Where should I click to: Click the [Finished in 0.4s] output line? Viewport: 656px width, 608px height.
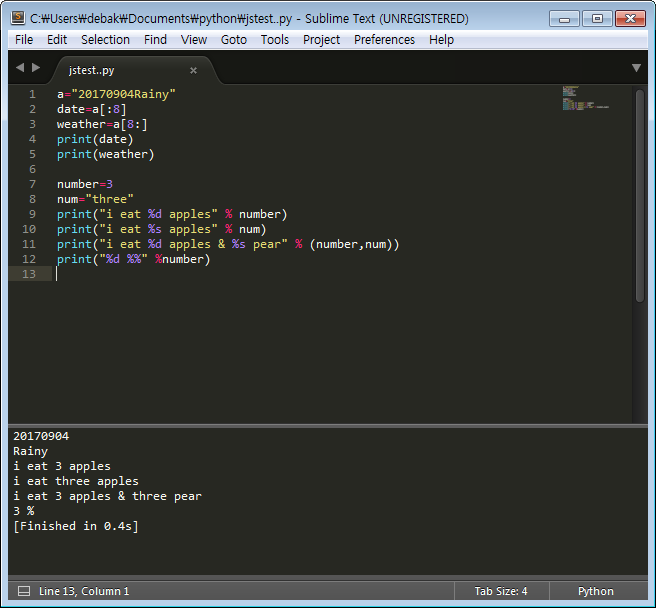click(x=76, y=526)
